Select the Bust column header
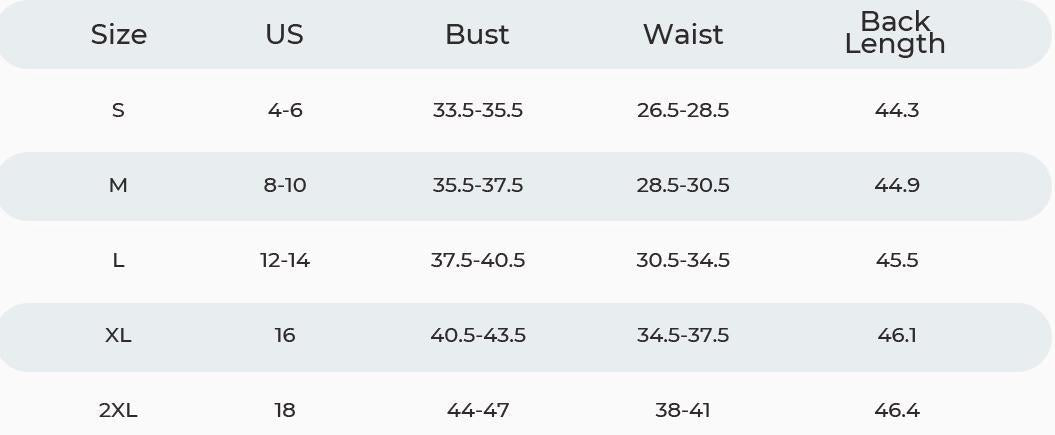Image resolution: width=1055 pixels, height=435 pixels. point(477,34)
